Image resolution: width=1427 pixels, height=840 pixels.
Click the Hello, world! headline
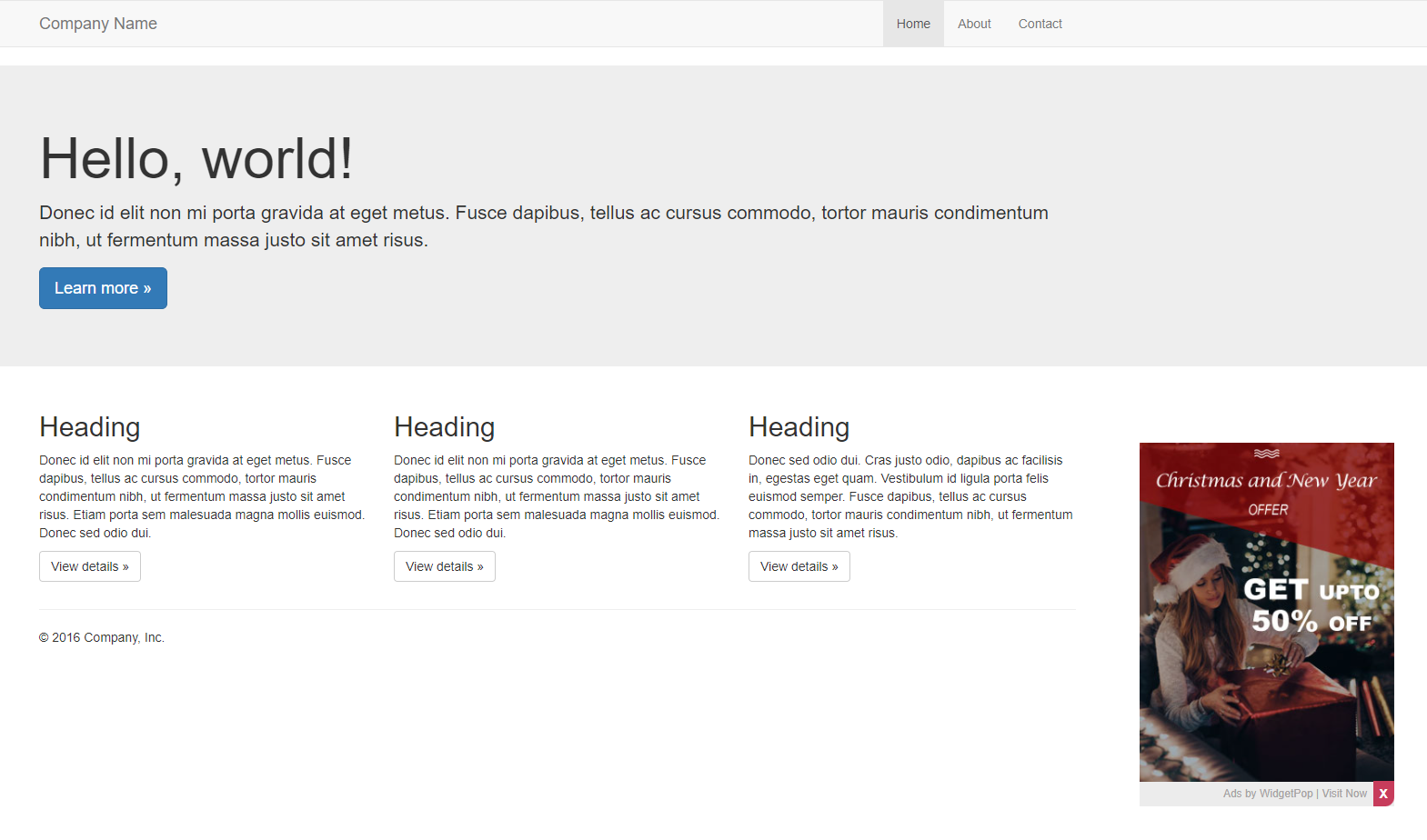(196, 159)
